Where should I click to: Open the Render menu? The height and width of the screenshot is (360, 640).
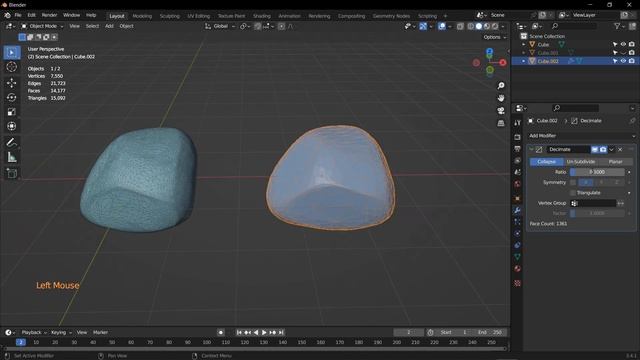coord(49,15)
